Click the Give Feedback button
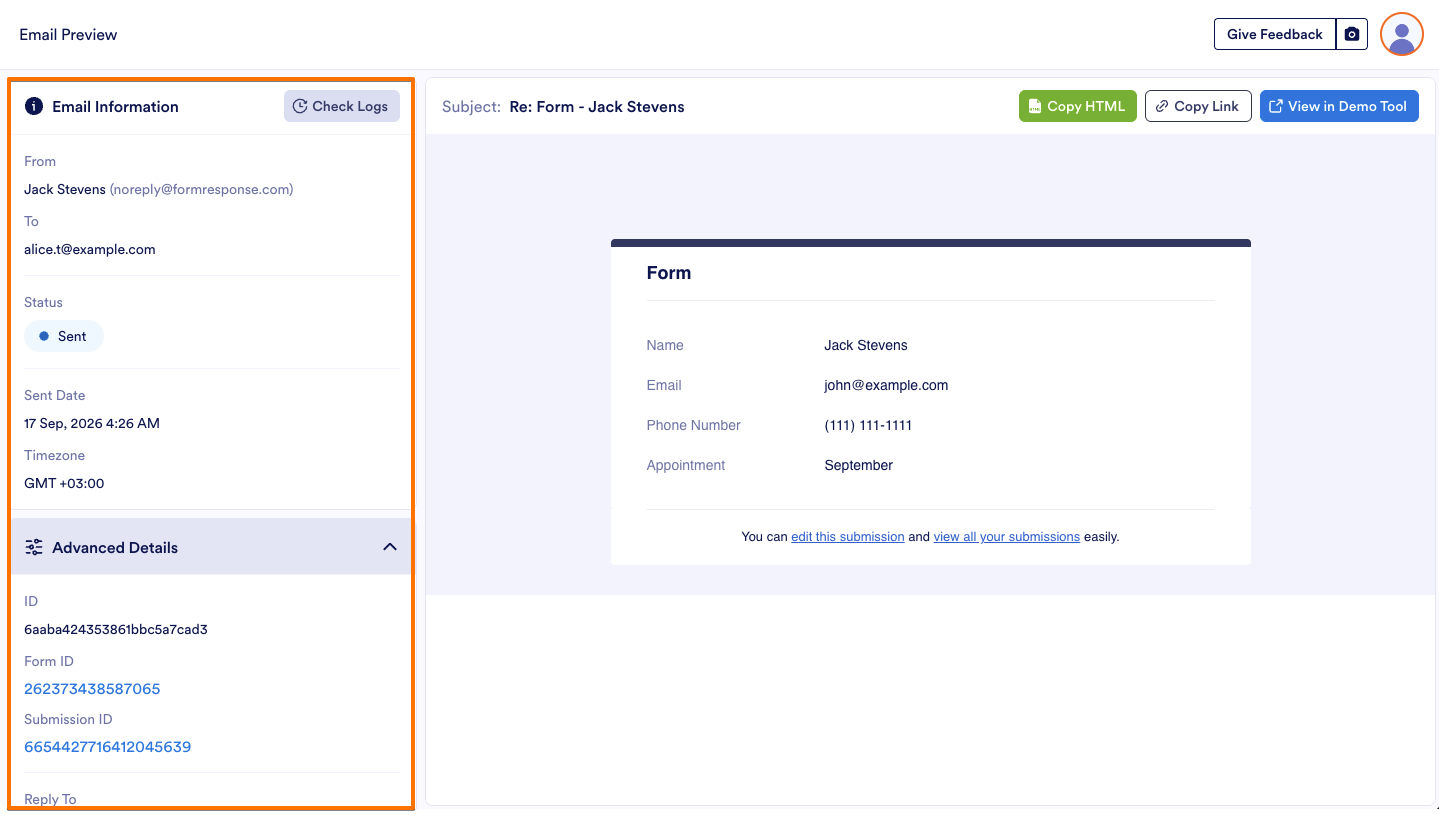 (1274, 34)
